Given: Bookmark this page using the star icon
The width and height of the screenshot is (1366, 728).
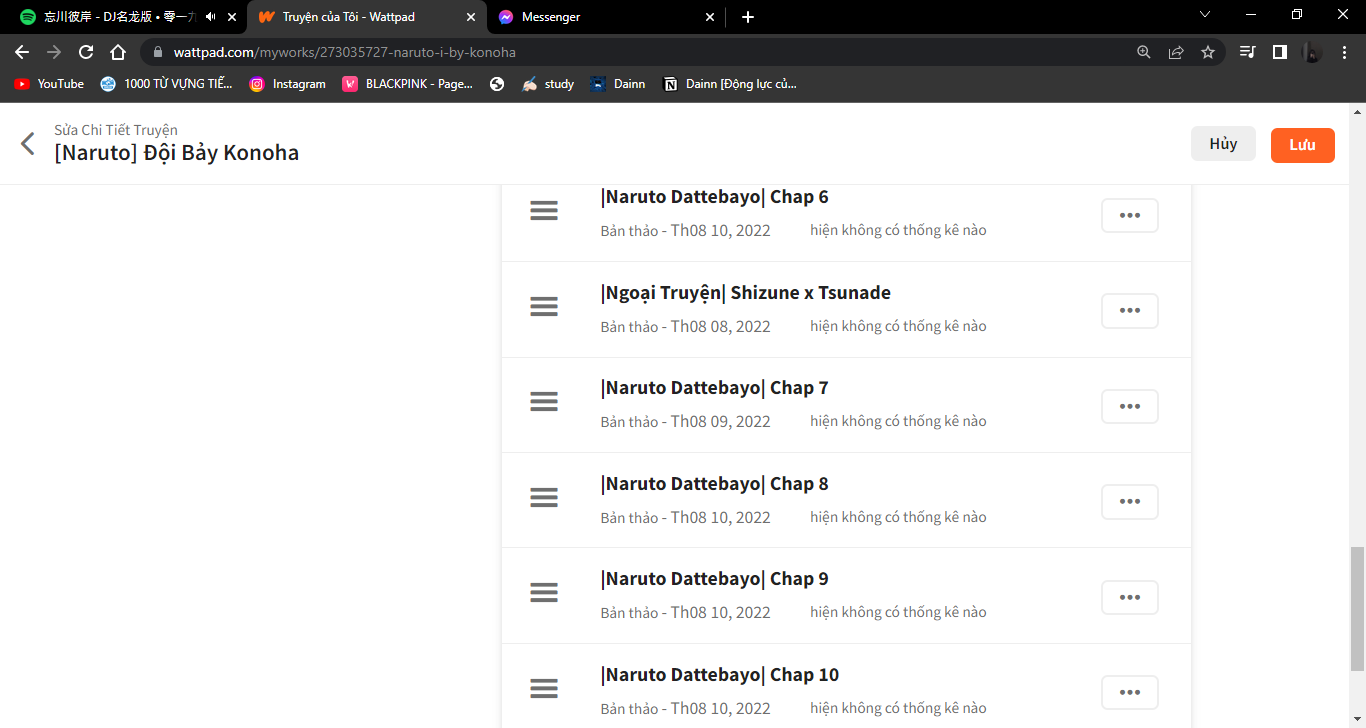Looking at the screenshot, I should point(1208,52).
